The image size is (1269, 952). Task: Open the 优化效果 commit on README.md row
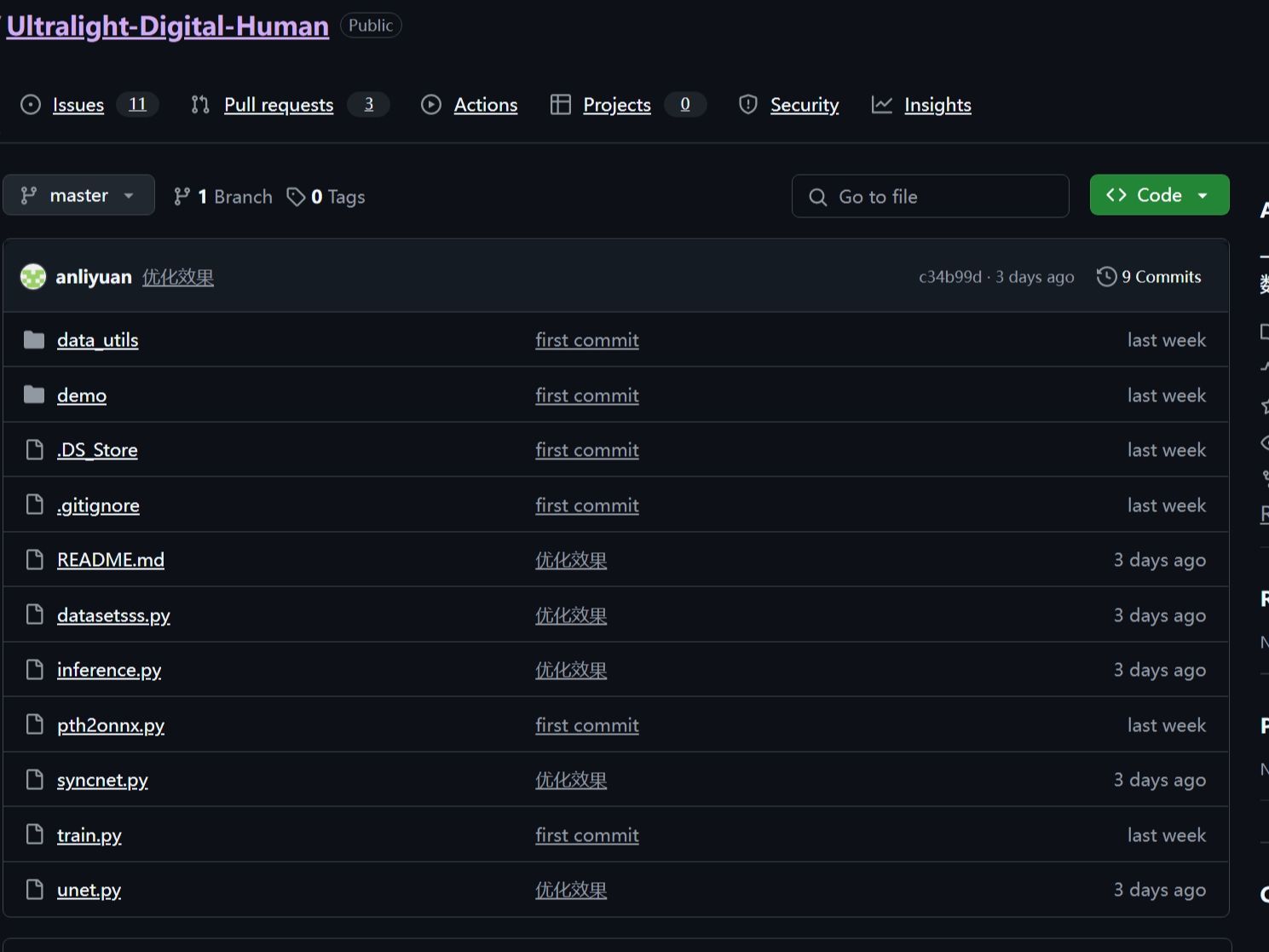pos(571,560)
